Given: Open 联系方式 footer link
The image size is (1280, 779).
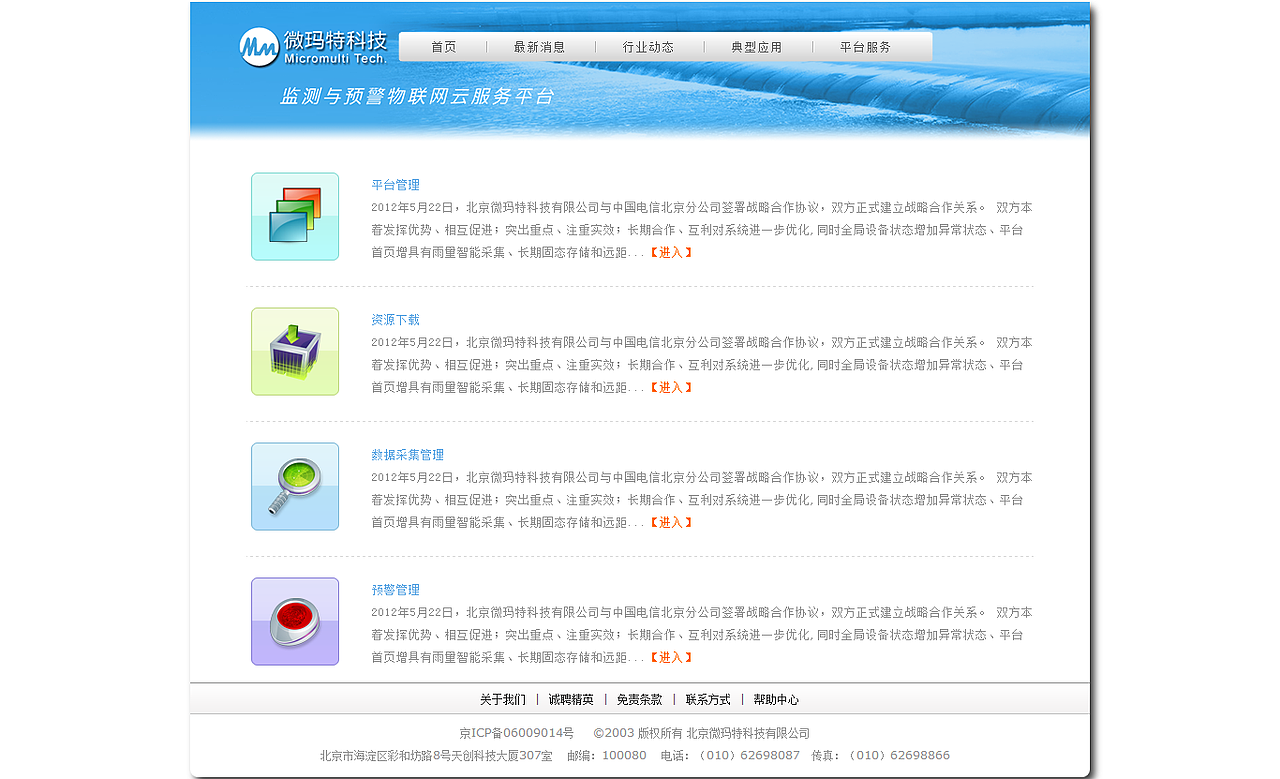Looking at the screenshot, I should 708,700.
